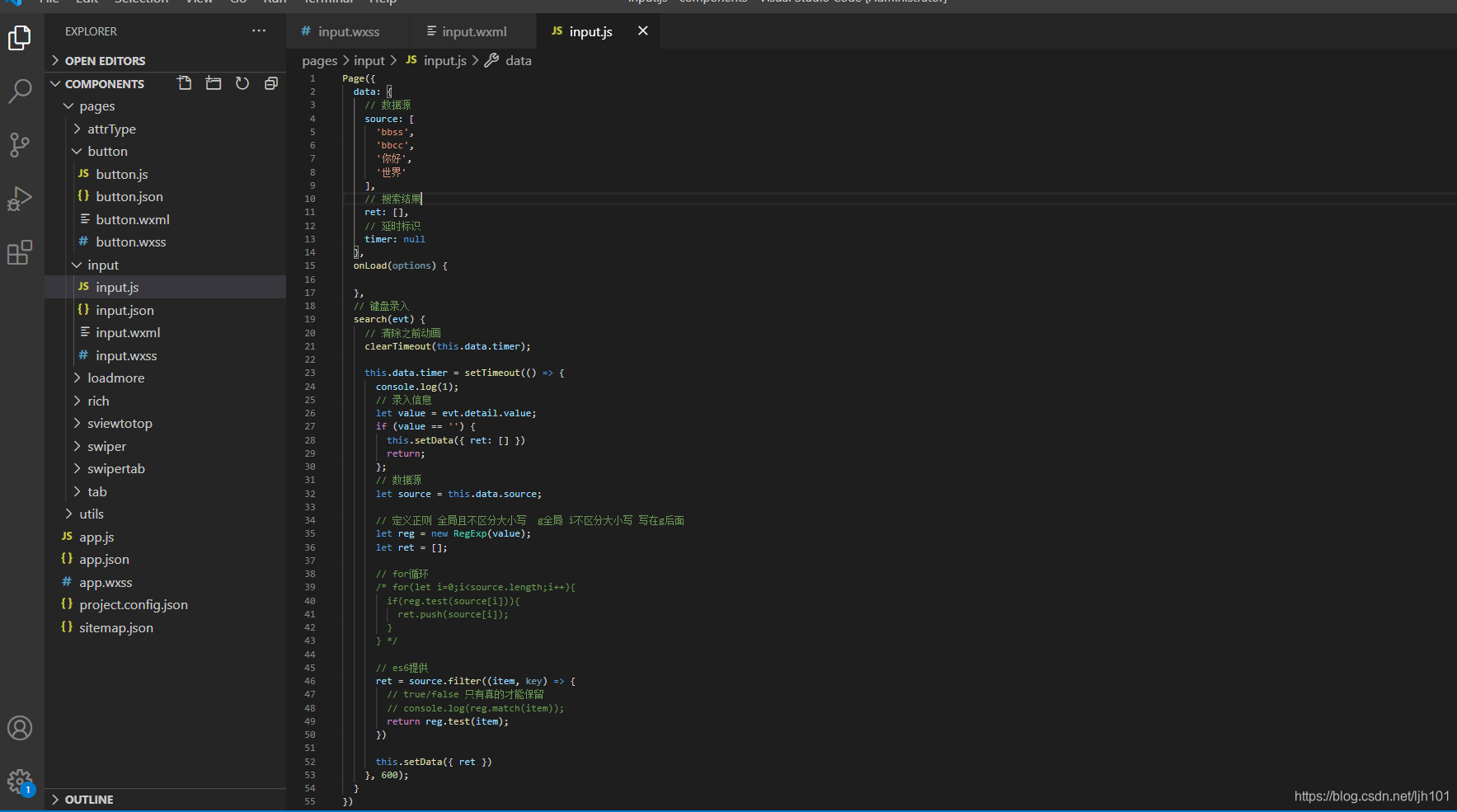Open the Search view in activity bar
The width and height of the screenshot is (1457, 812).
[x=20, y=91]
